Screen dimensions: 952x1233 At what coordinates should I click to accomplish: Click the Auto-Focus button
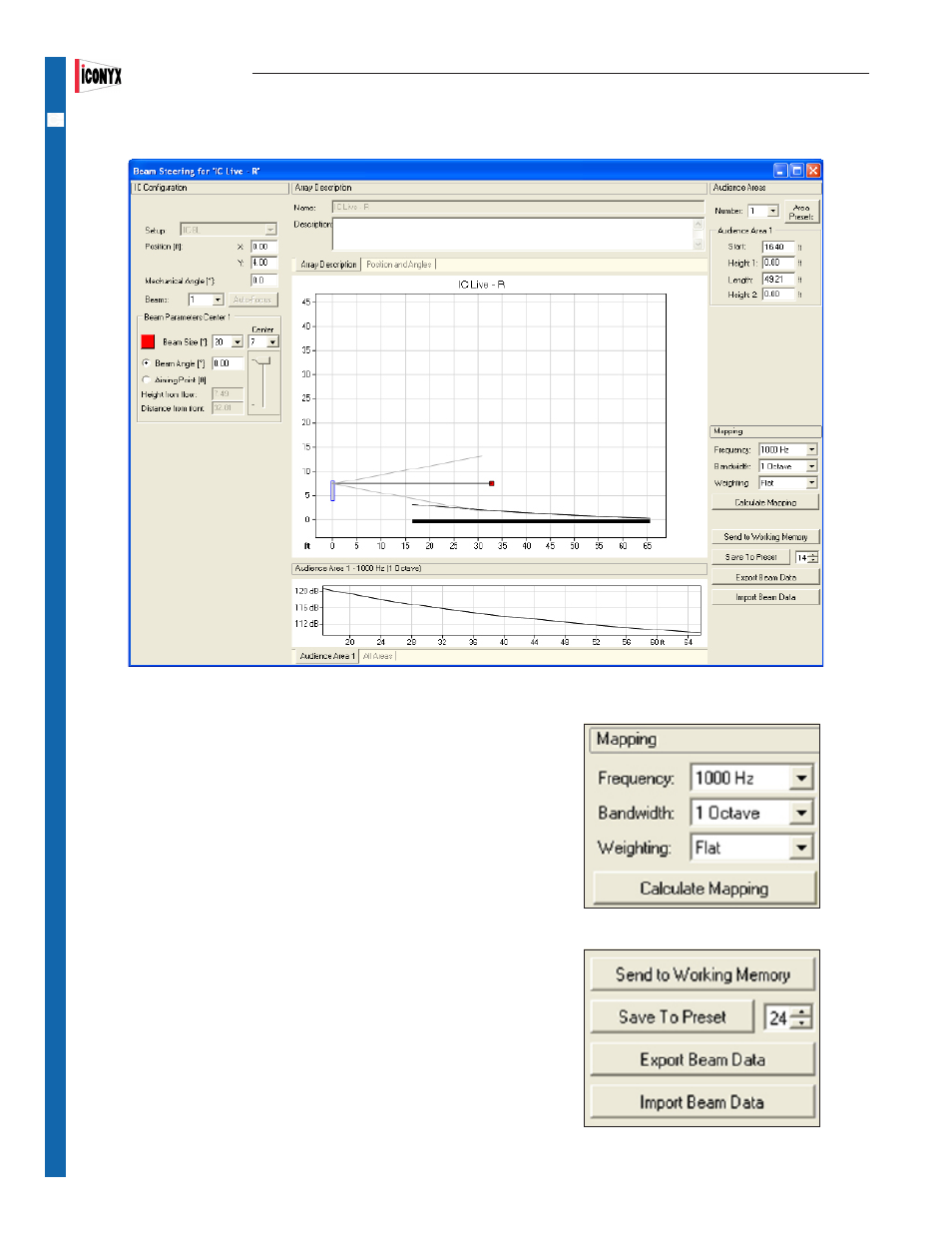point(252,300)
